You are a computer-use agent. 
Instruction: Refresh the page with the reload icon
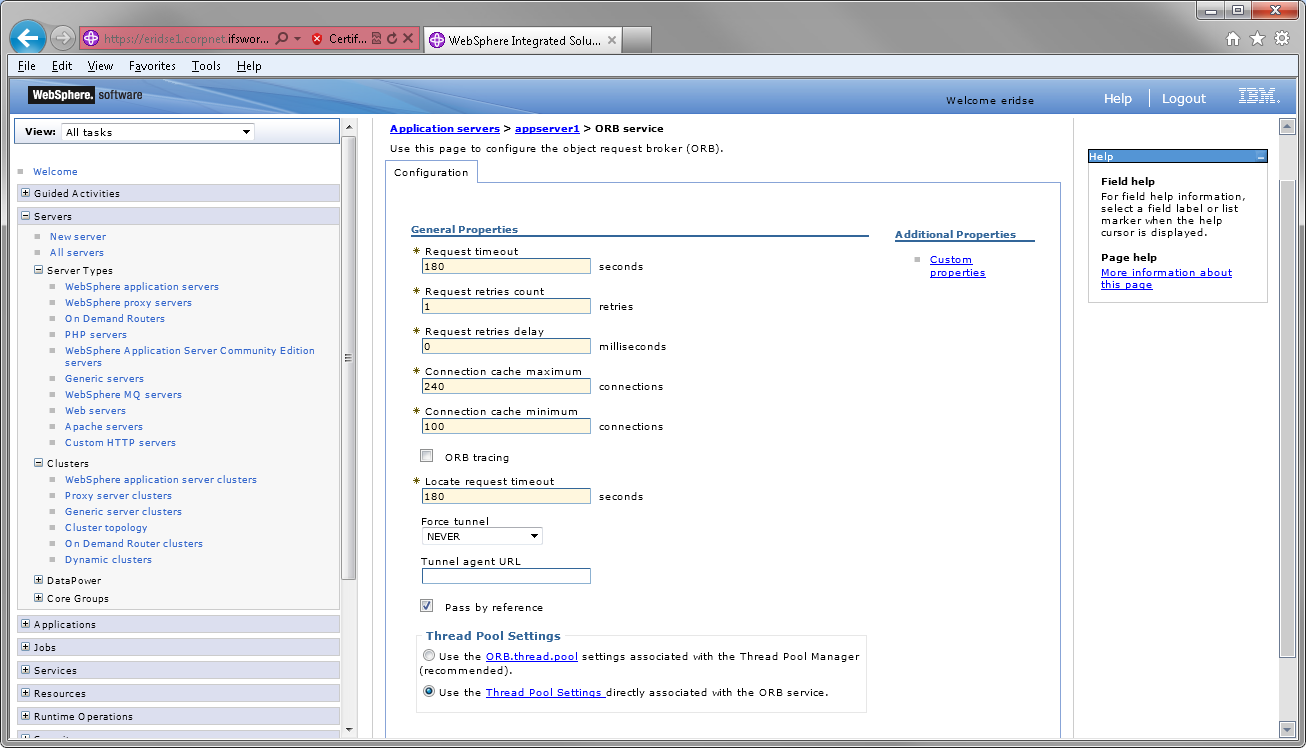392,39
